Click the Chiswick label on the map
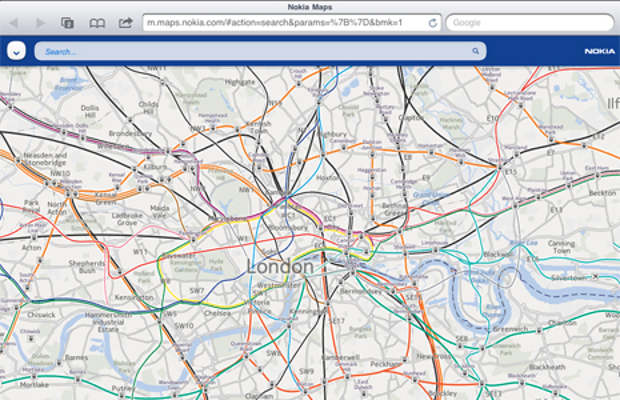The image size is (620, 400). click(42, 315)
